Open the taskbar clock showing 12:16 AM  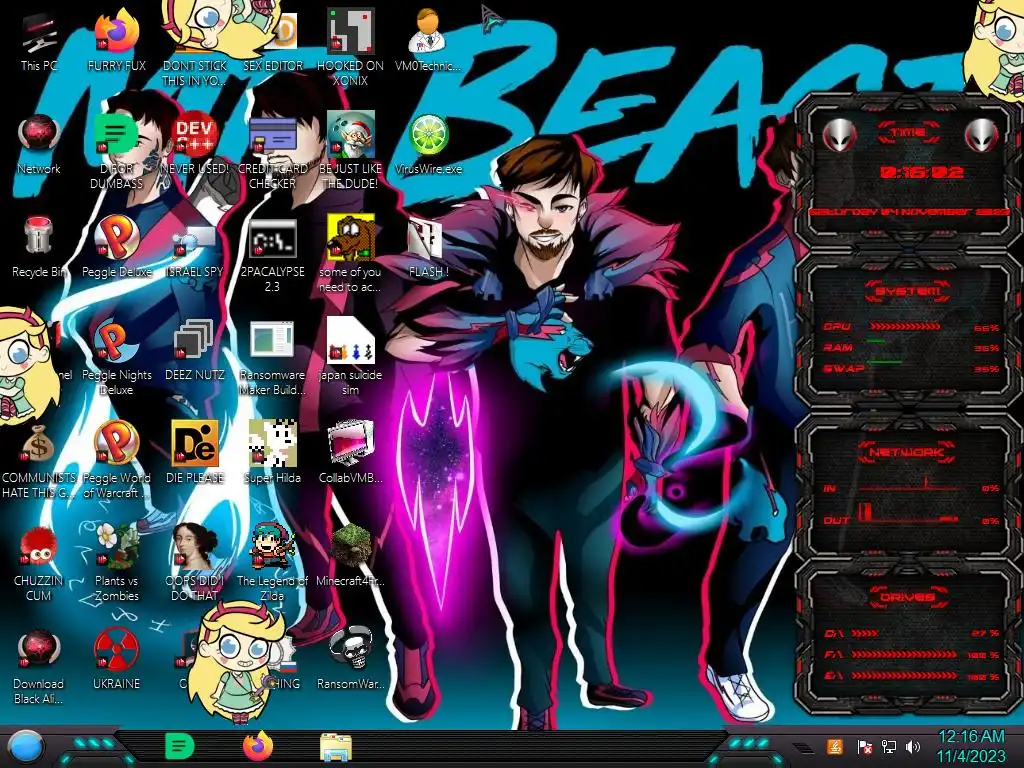click(971, 746)
